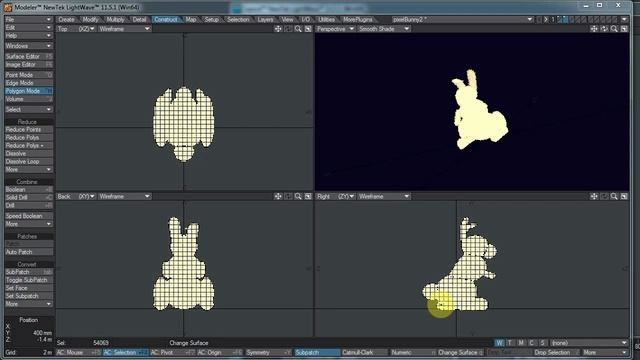Open Perspective view type dropdown
This screenshot has width=640, height=360.
tap(336, 29)
